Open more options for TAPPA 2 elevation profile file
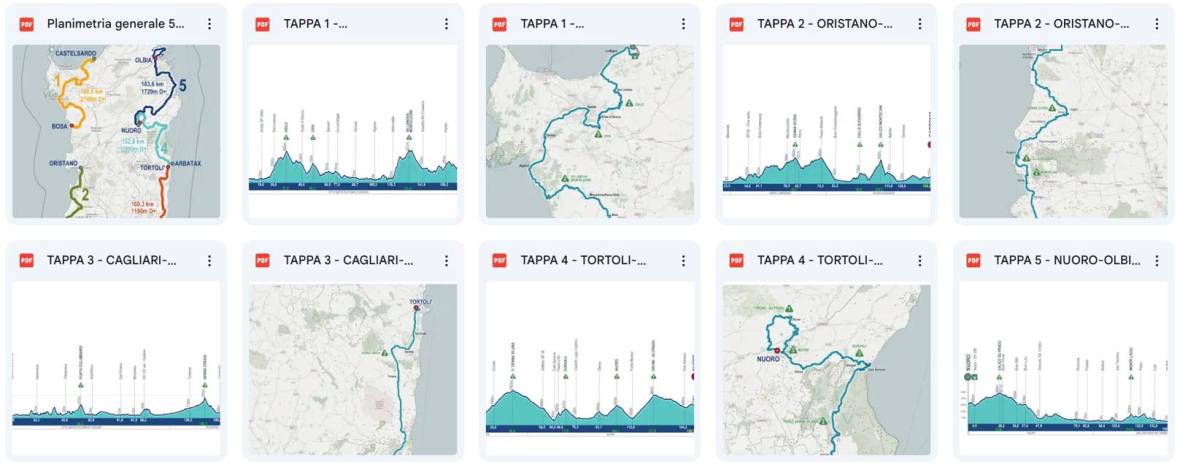Screen dimensions: 1180x467 click(920, 24)
